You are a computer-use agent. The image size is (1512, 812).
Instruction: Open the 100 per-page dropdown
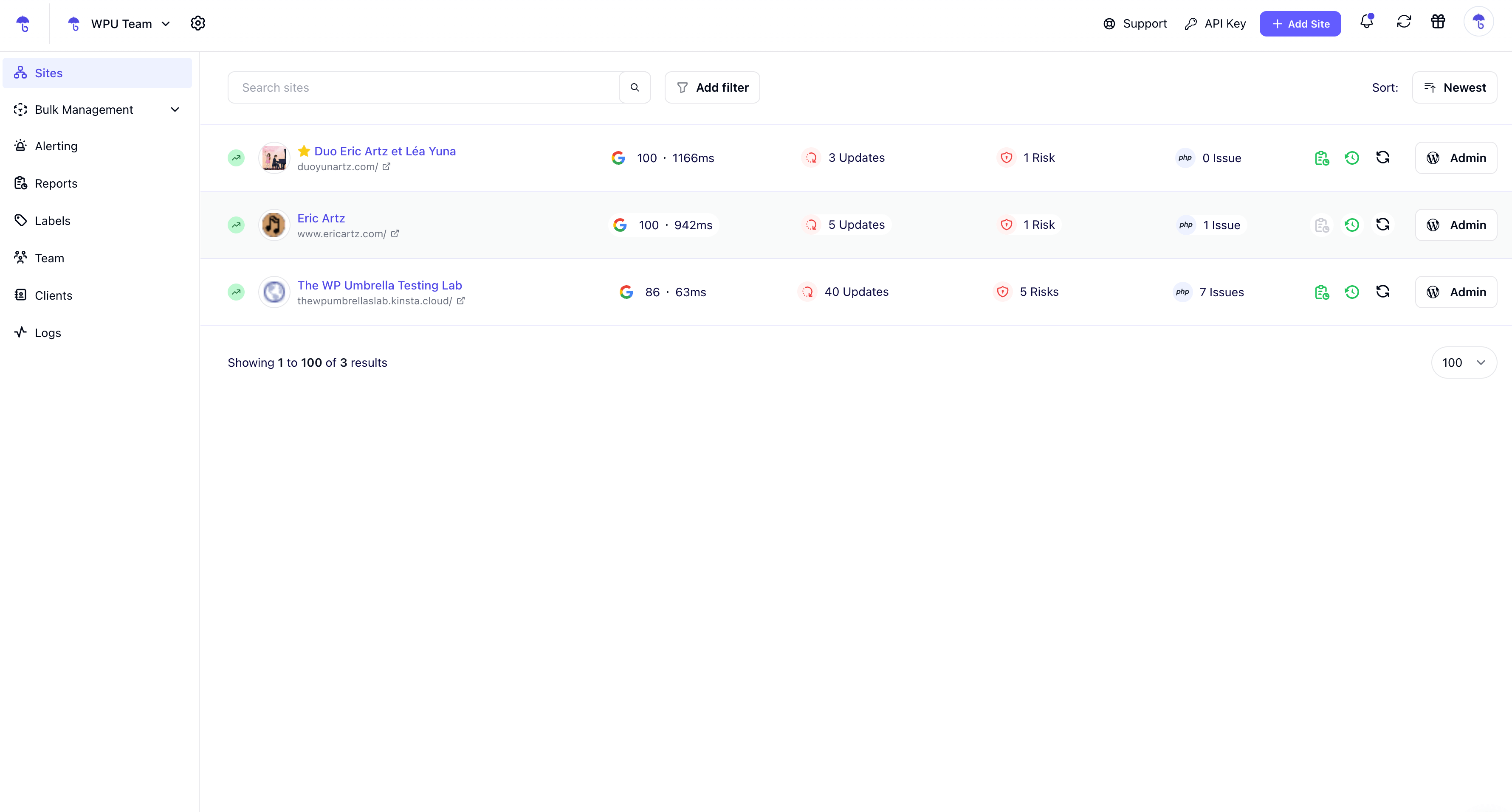(1463, 362)
